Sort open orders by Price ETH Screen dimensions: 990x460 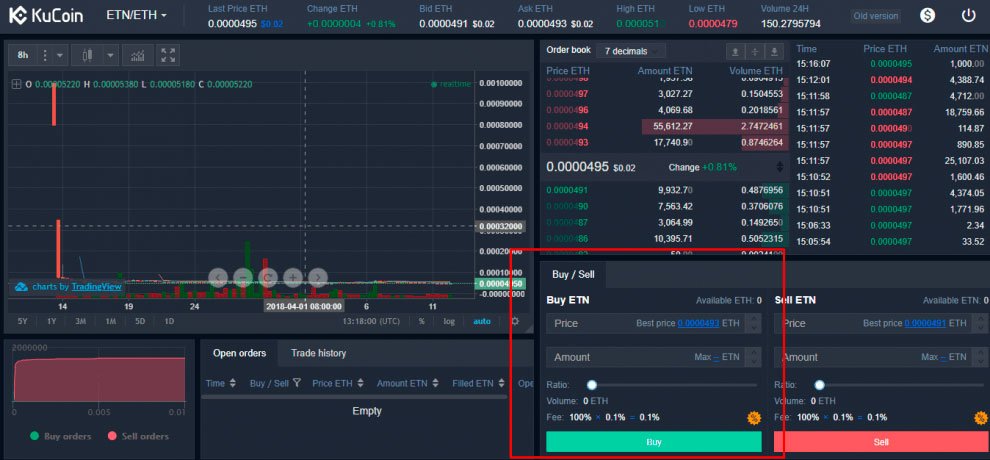tap(338, 383)
